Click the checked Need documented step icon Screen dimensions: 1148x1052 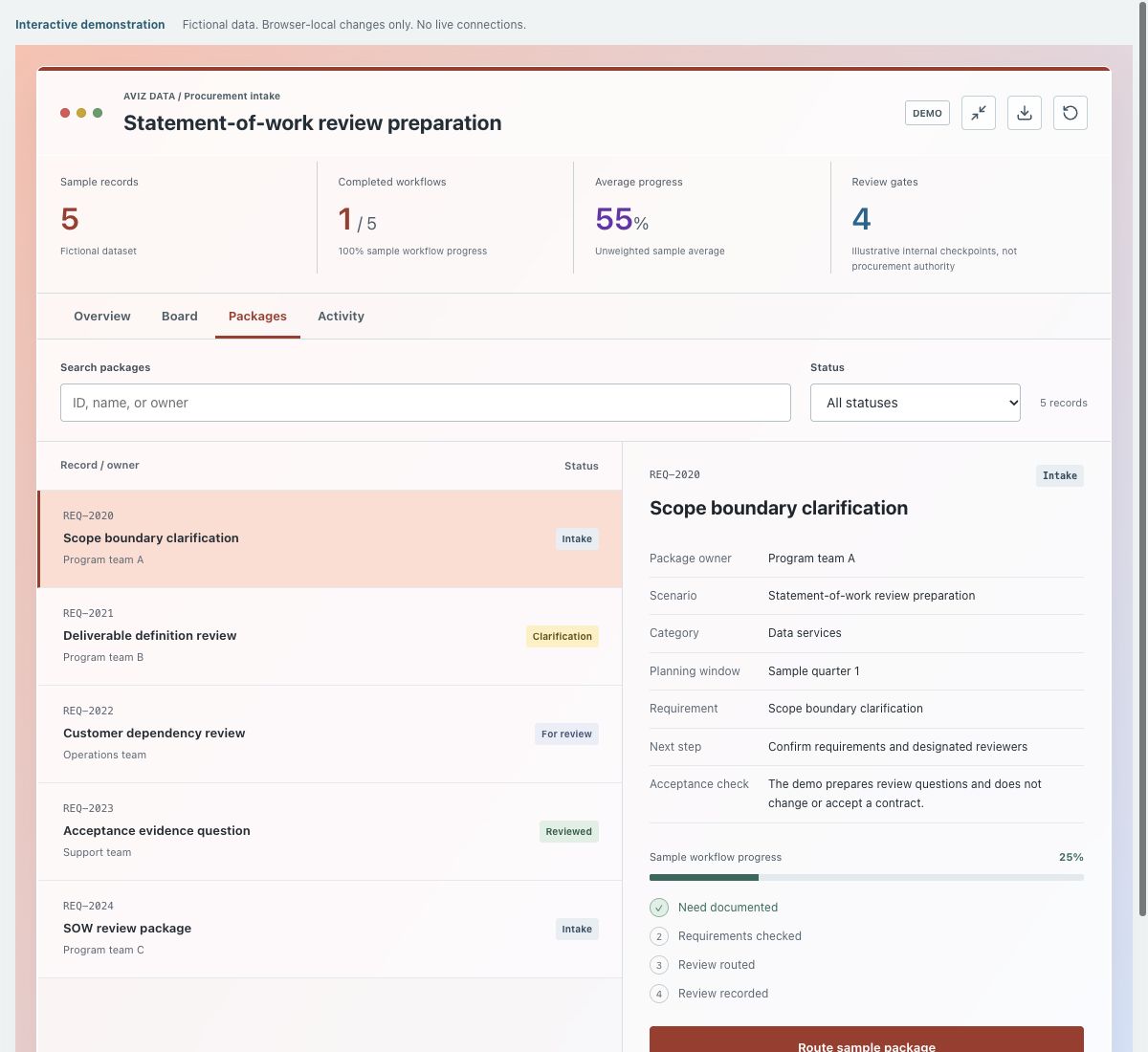tap(659, 908)
